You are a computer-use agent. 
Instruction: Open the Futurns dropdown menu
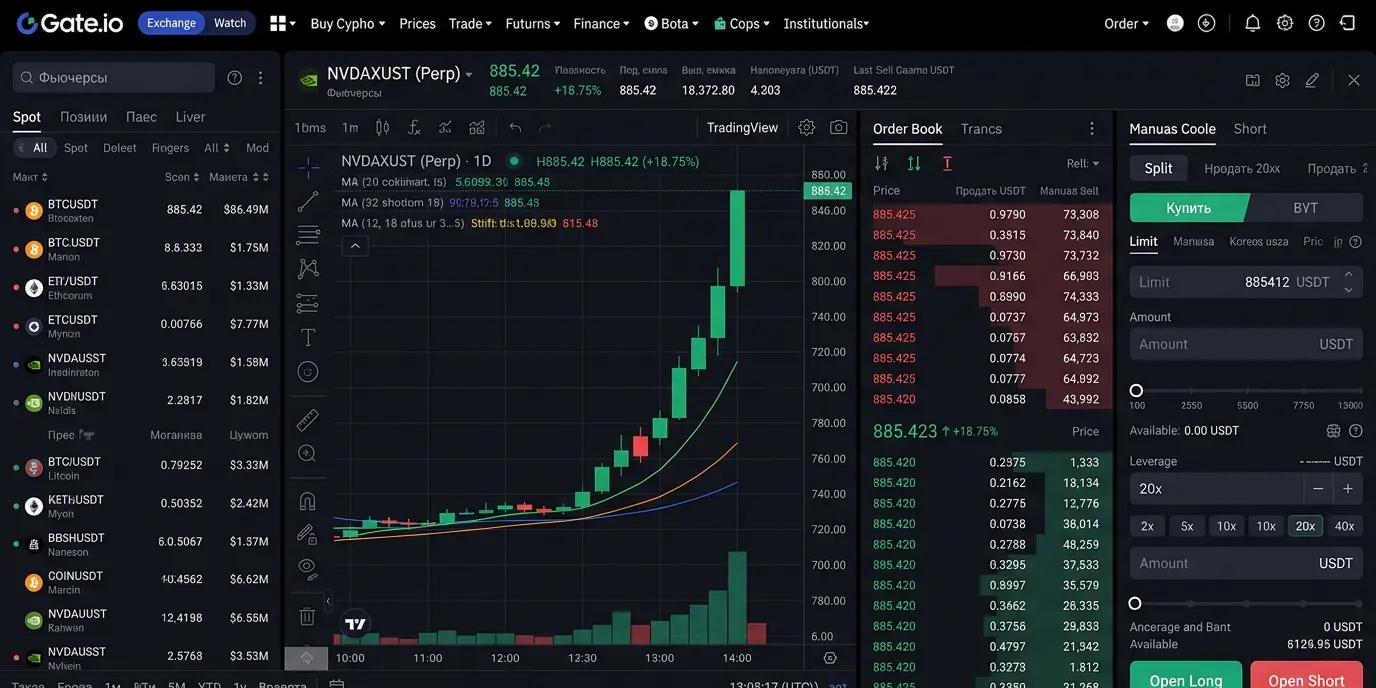[533, 23]
